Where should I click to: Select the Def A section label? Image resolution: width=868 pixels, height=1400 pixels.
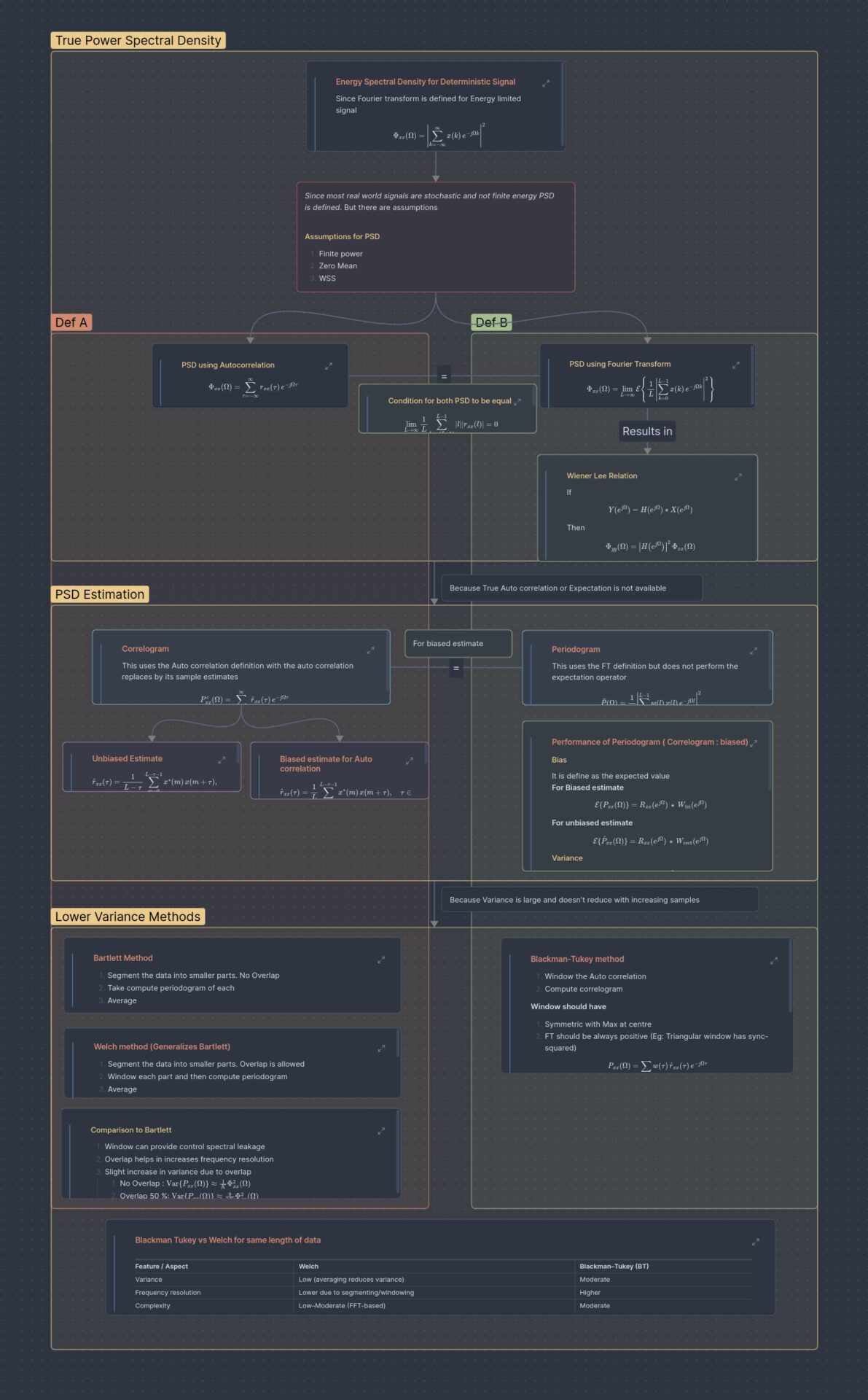point(71,322)
